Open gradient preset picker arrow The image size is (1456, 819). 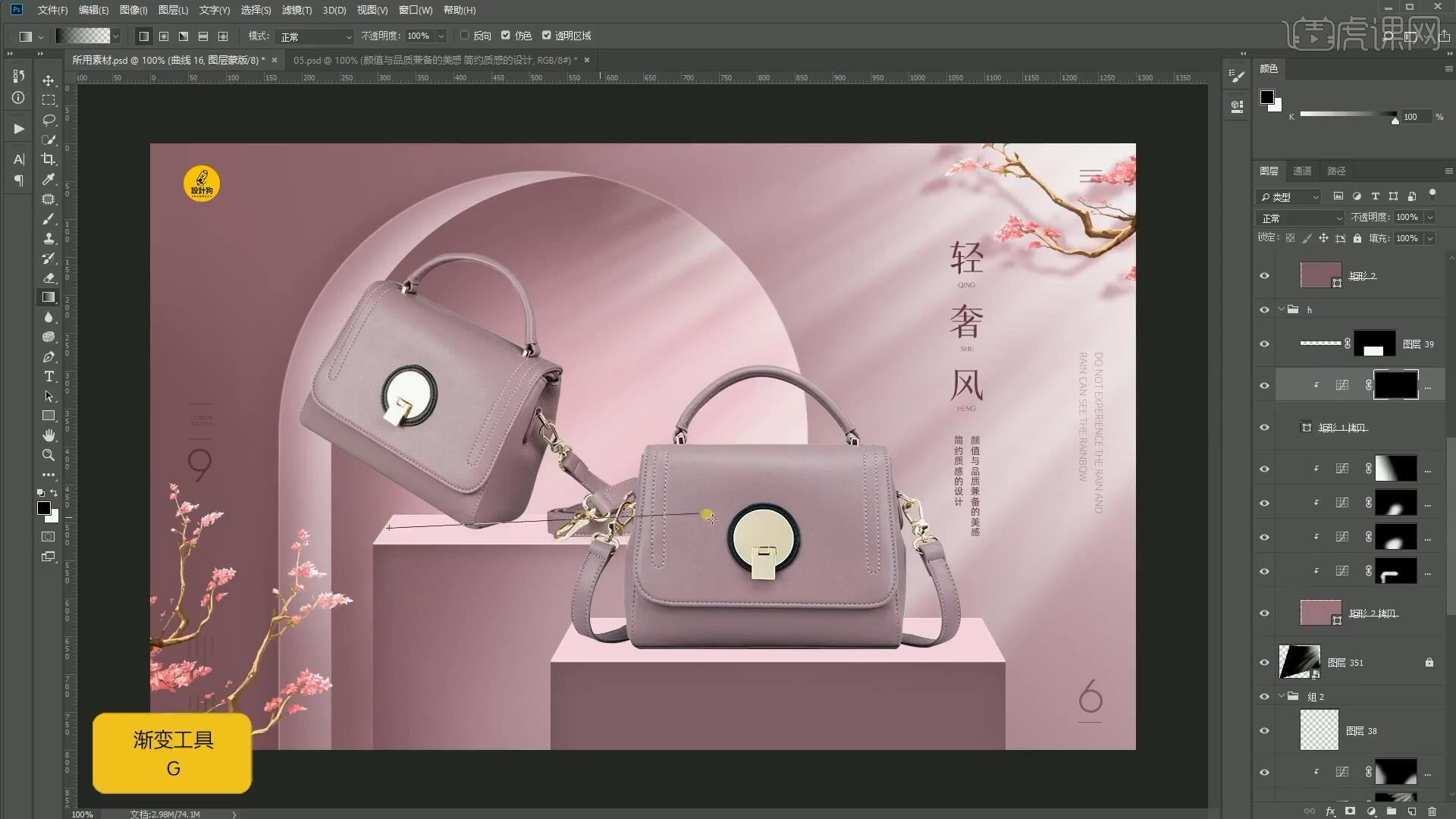point(115,36)
